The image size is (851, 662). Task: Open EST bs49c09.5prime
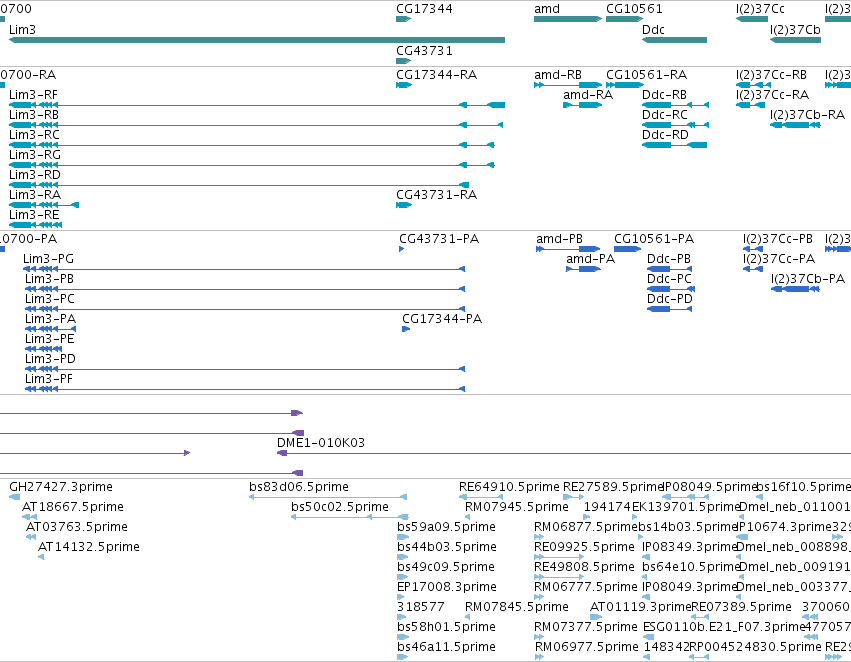click(402, 577)
